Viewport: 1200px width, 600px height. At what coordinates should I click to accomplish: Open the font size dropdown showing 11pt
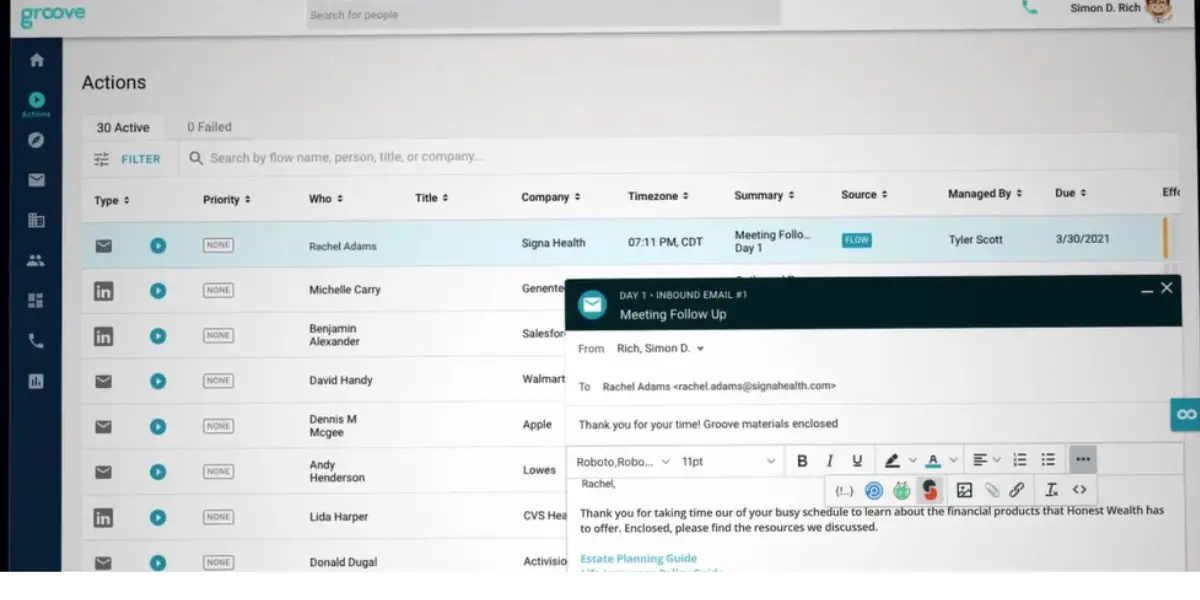(x=728, y=462)
